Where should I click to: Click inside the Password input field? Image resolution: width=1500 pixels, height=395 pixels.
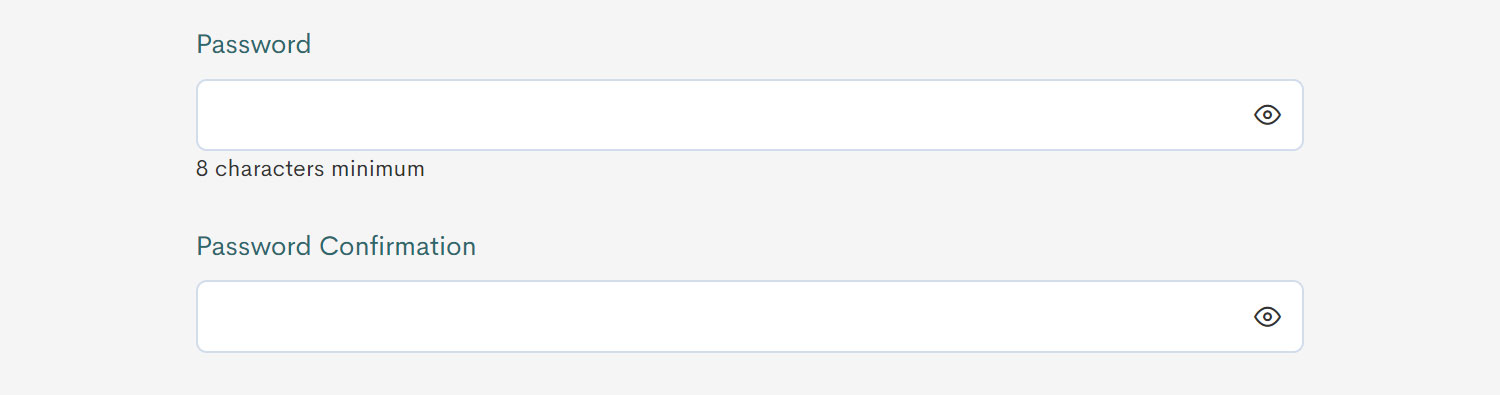[750, 115]
